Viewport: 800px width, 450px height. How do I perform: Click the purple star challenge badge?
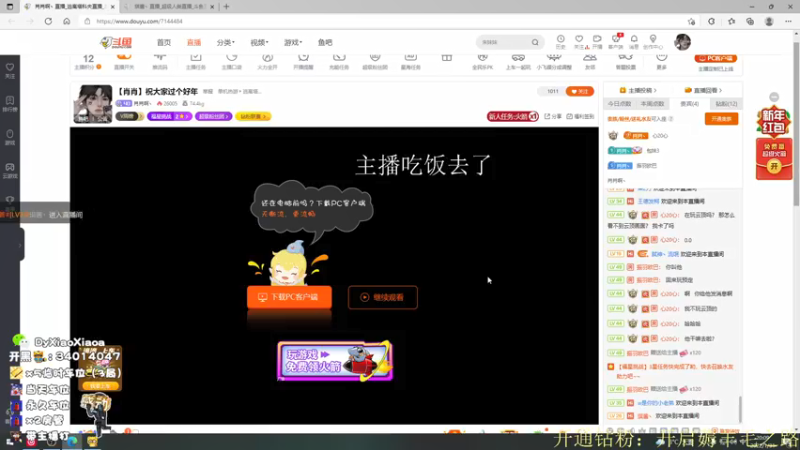pyautogui.click(x=169, y=116)
